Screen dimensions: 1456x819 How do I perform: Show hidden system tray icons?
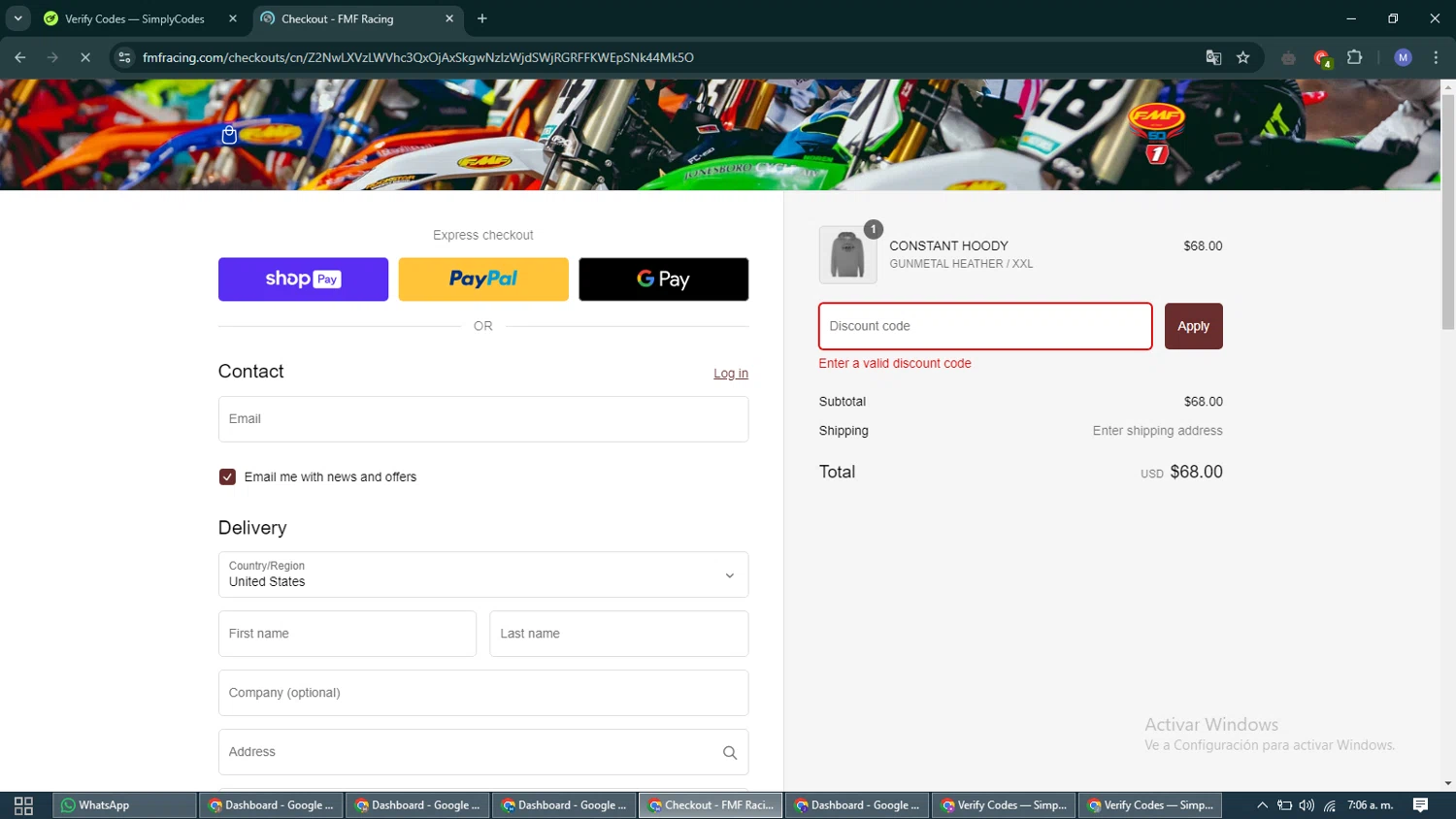[x=1262, y=805]
